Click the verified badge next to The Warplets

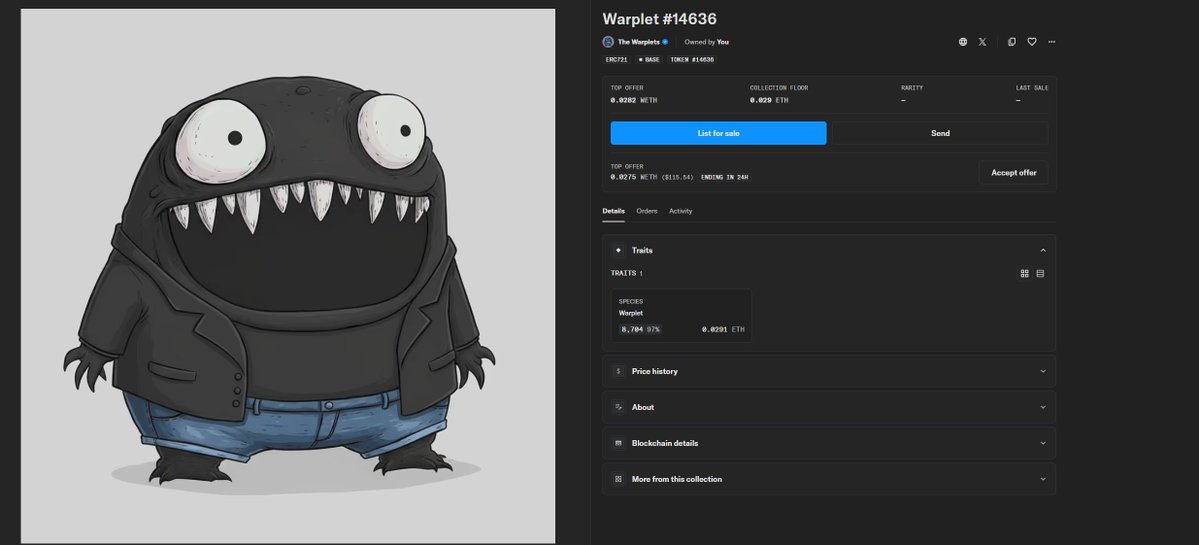pos(665,42)
